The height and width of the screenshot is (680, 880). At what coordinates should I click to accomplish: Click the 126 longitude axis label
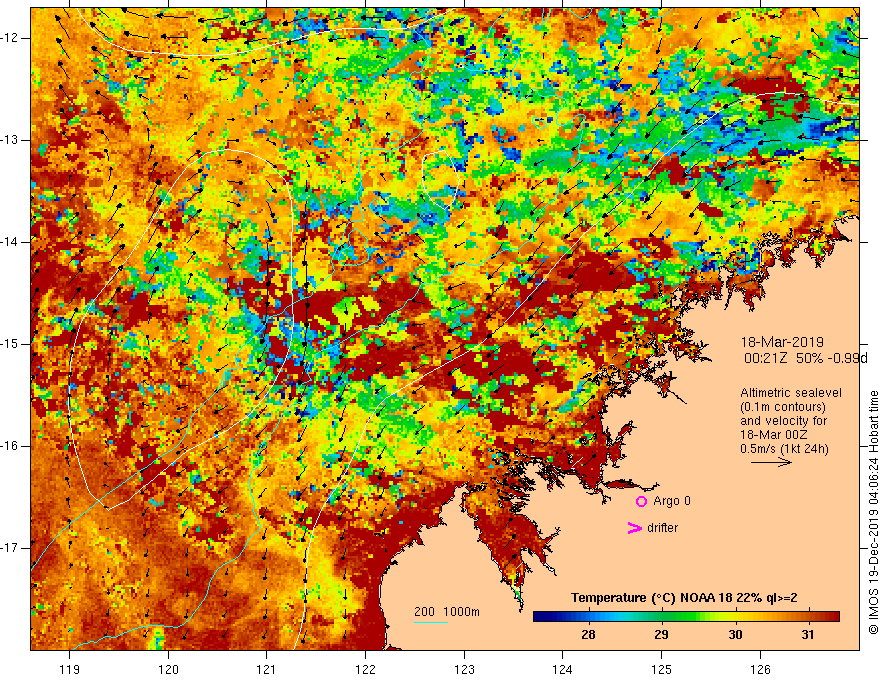[x=760, y=669]
